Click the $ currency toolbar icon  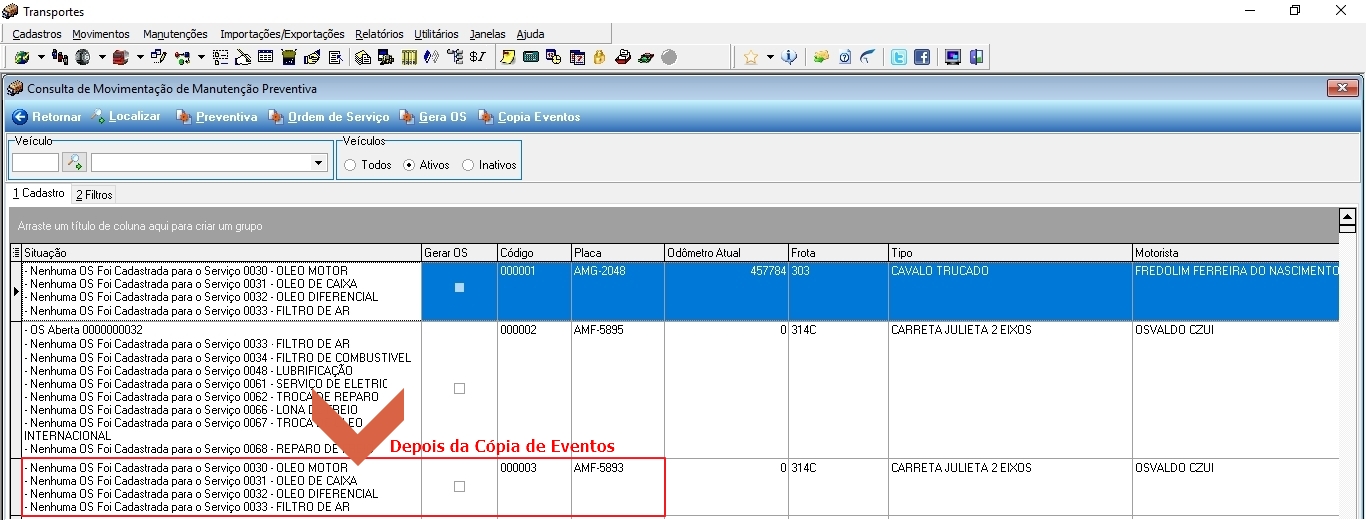click(x=478, y=57)
